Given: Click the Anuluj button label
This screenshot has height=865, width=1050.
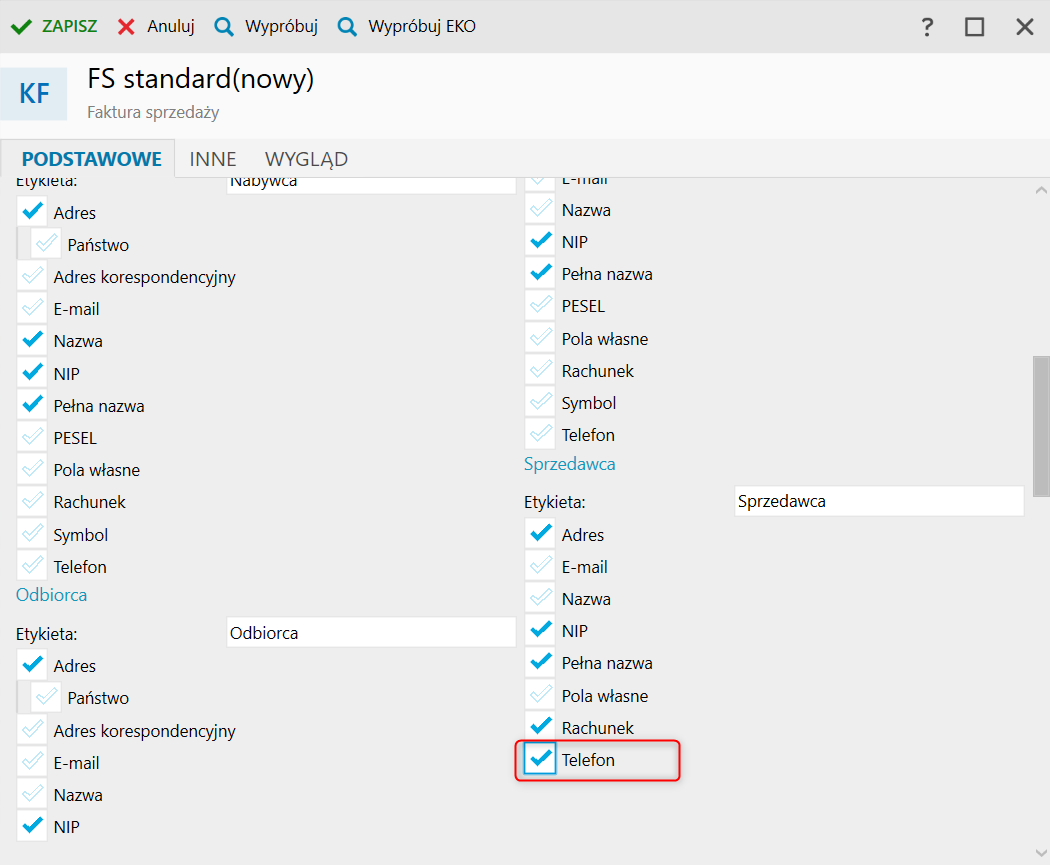Looking at the screenshot, I should 170,27.
